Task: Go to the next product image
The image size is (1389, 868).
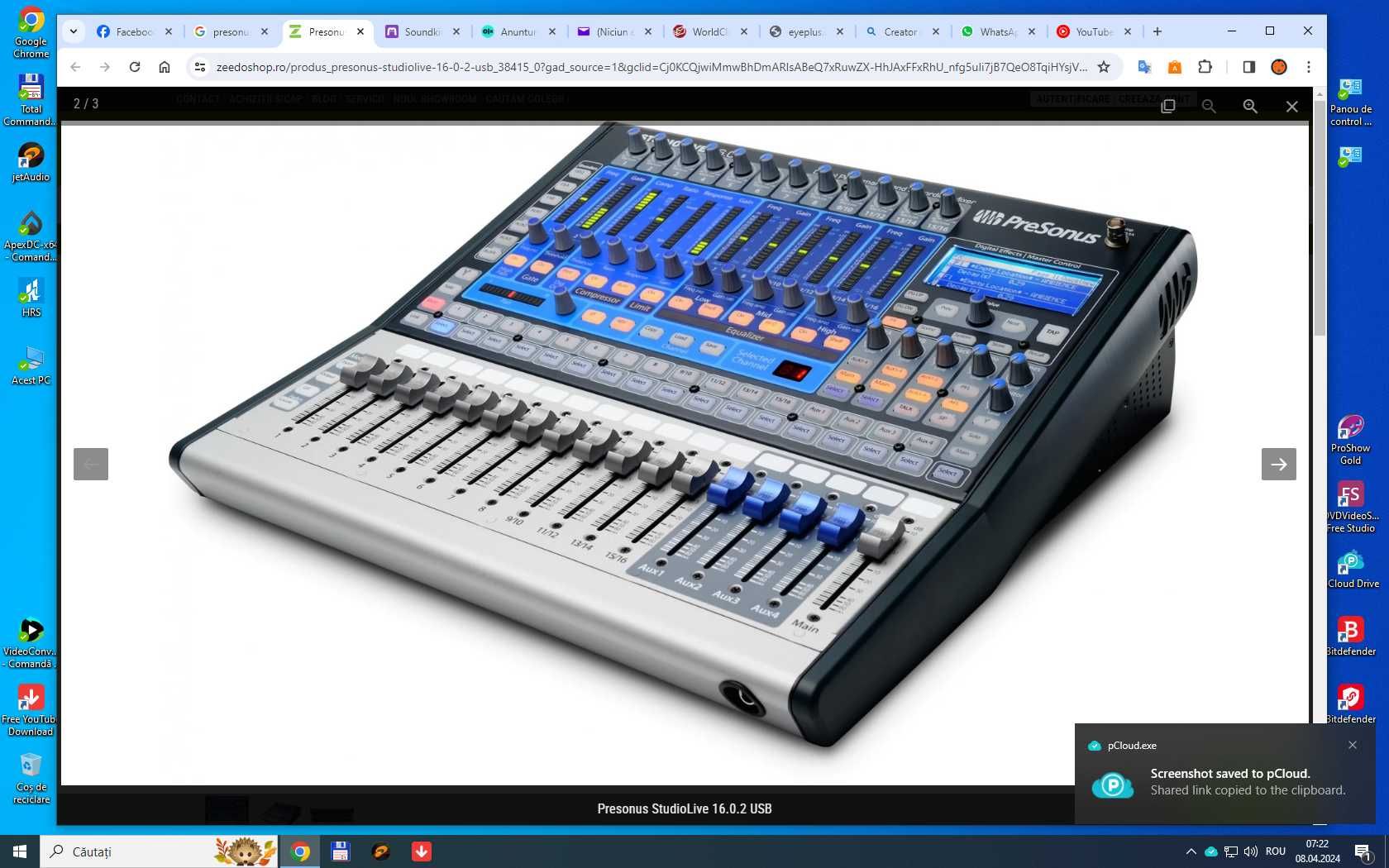Action: (1278, 464)
